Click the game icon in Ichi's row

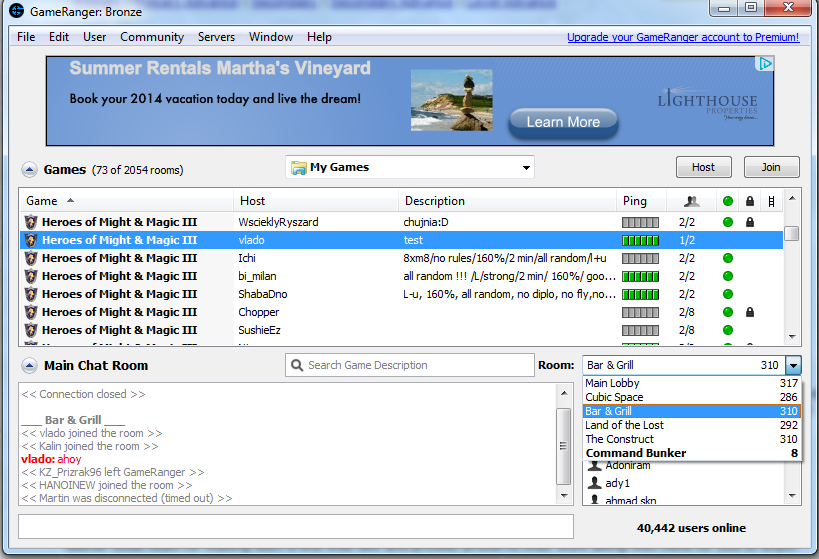pos(31,258)
